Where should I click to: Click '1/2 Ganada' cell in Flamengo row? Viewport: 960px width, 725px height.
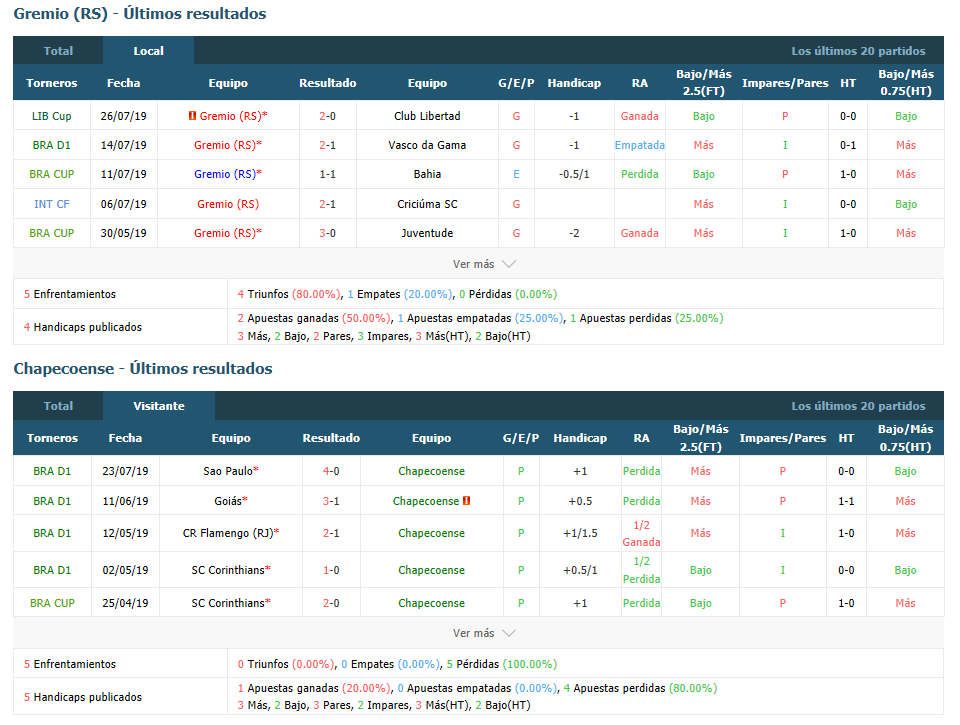click(641, 533)
